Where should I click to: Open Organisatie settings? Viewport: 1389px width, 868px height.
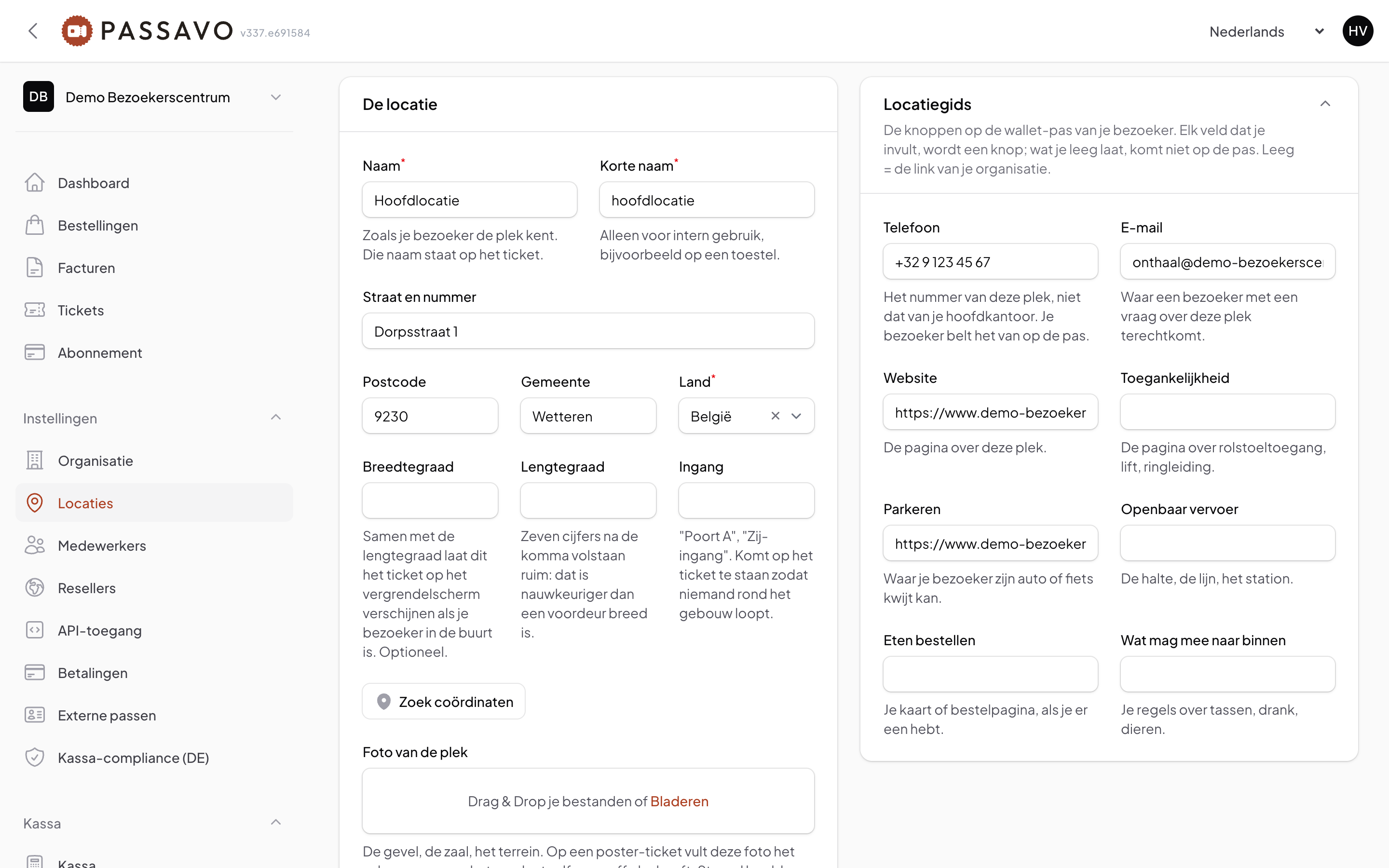154,461
